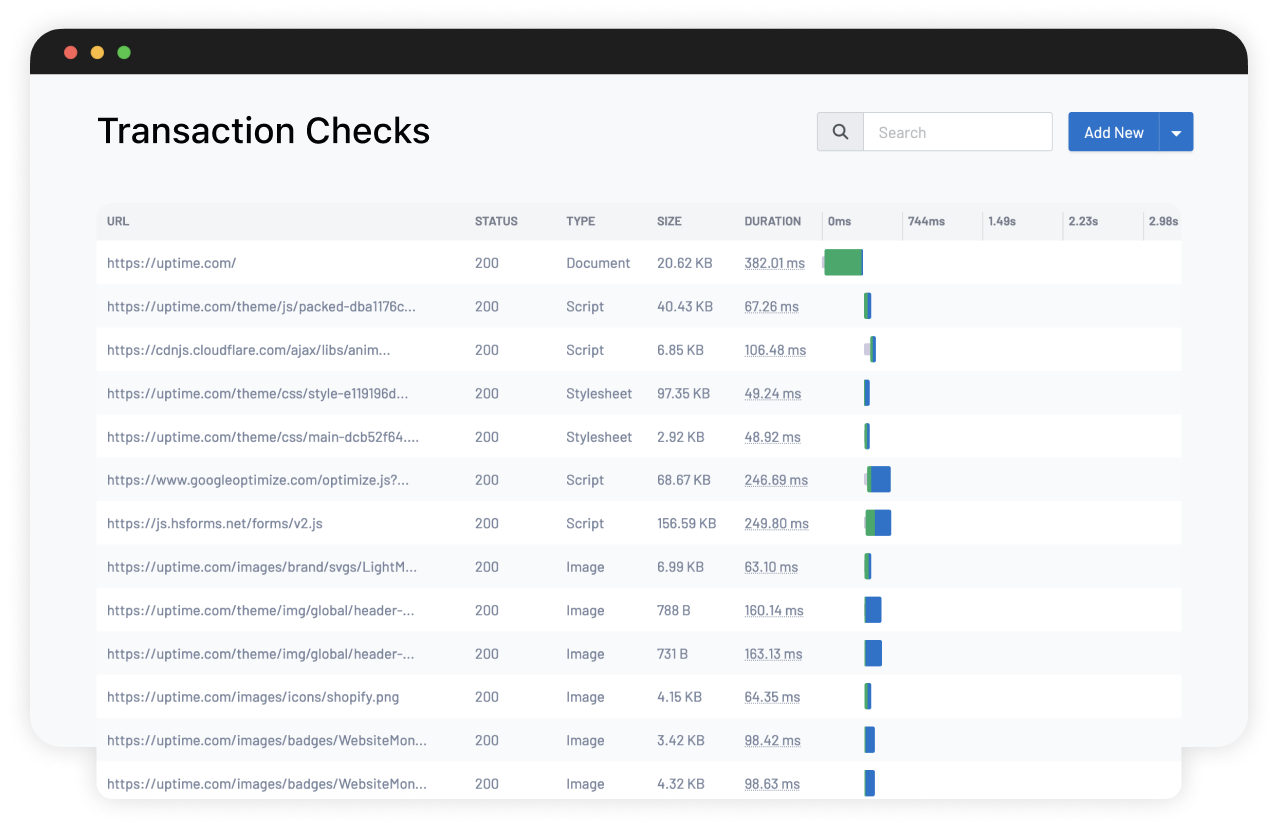This screenshot has height=830, width=1286.
Task: Click into the Search input field
Action: pos(957,132)
